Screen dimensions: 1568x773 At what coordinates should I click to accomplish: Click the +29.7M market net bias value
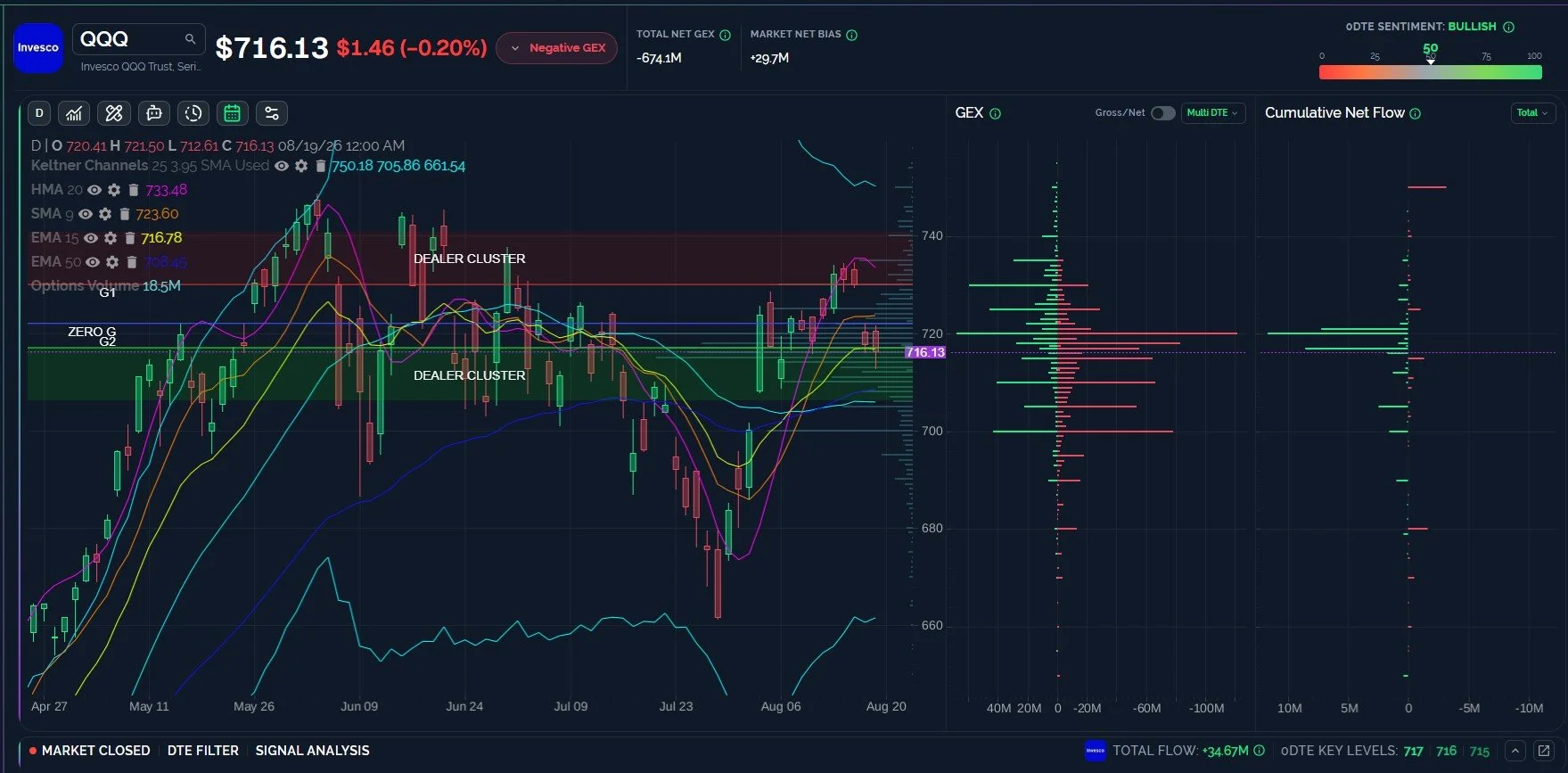click(x=769, y=58)
